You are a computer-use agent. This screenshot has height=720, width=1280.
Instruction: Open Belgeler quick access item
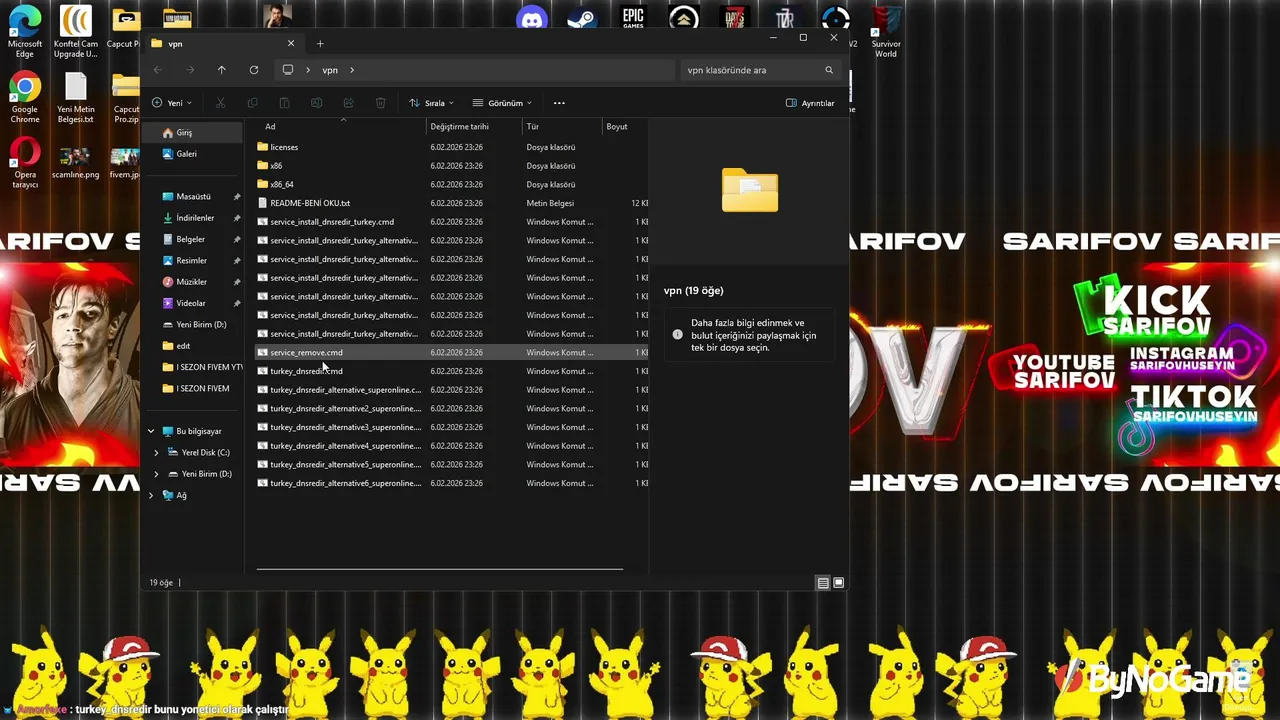pos(193,239)
